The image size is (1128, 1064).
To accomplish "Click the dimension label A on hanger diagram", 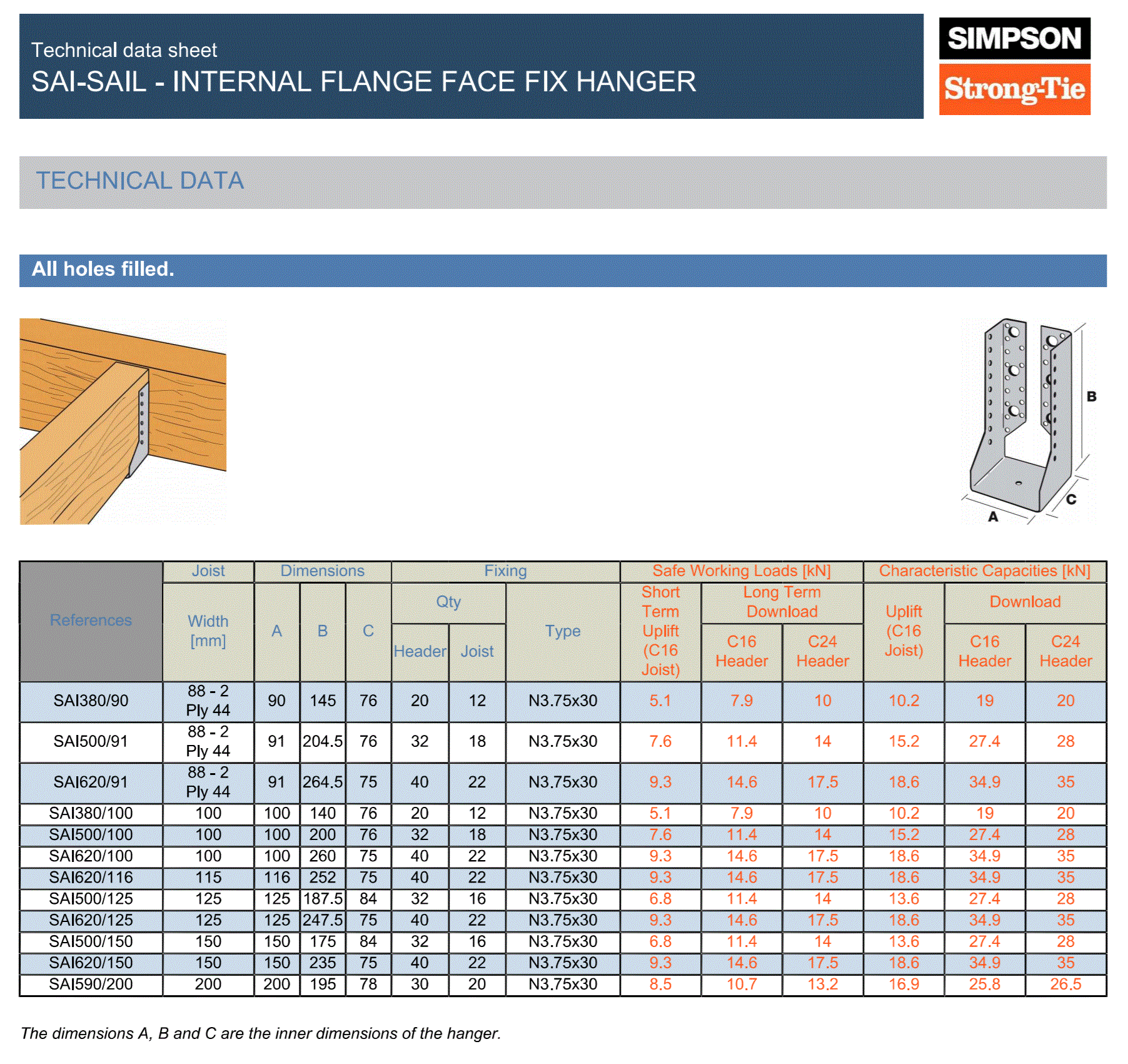I will [x=992, y=517].
